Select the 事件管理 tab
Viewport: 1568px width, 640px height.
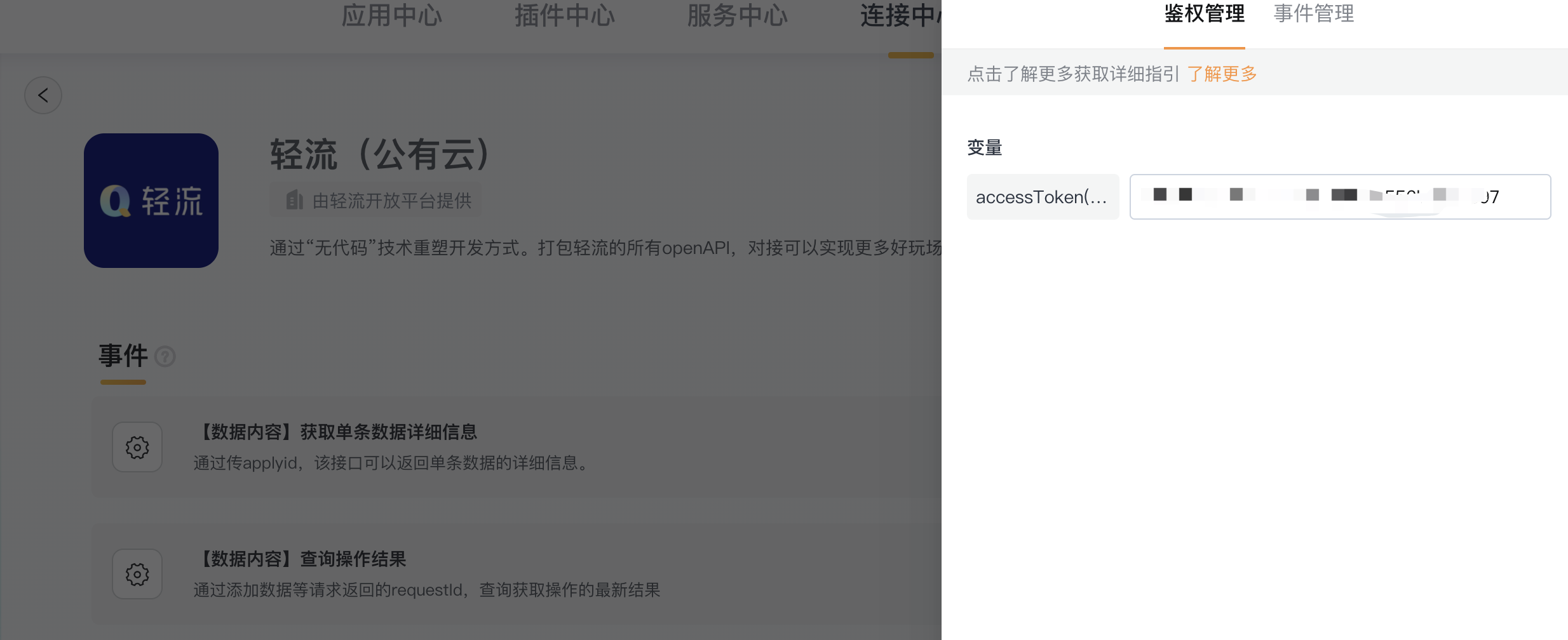point(1314,14)
